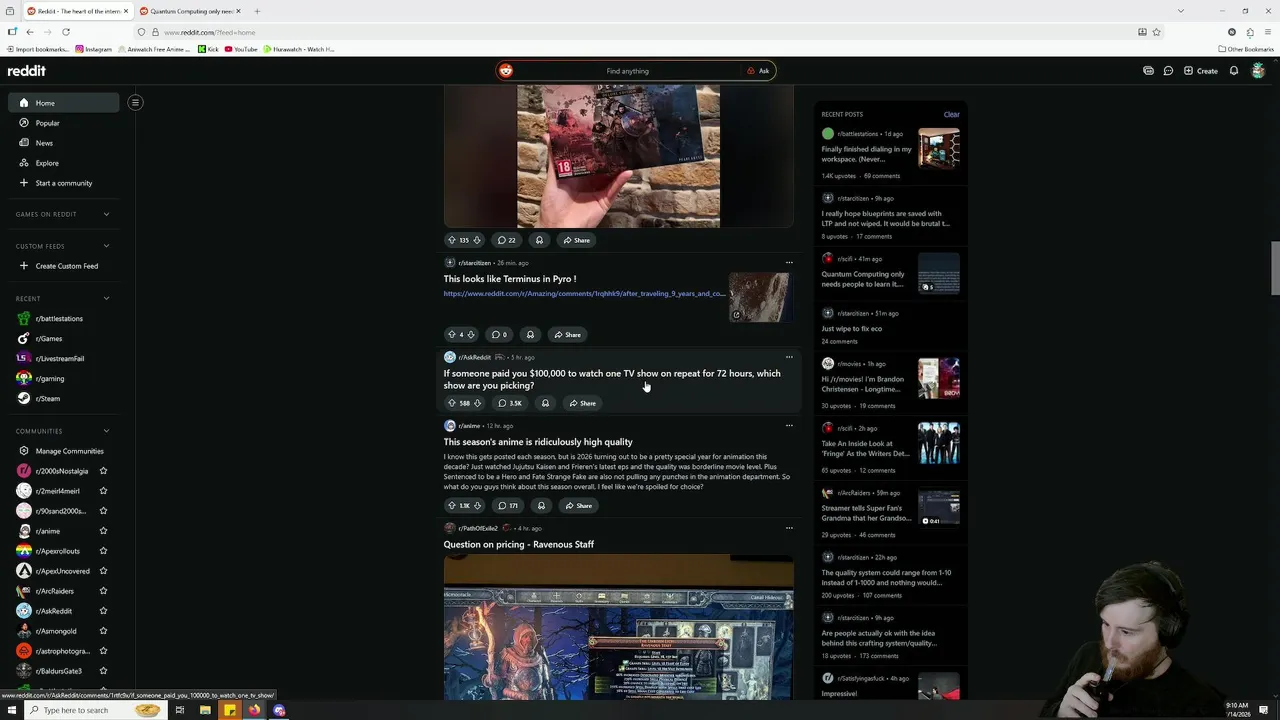
Task: Open Ravenous Staff post image
Action: coord(619,628)
